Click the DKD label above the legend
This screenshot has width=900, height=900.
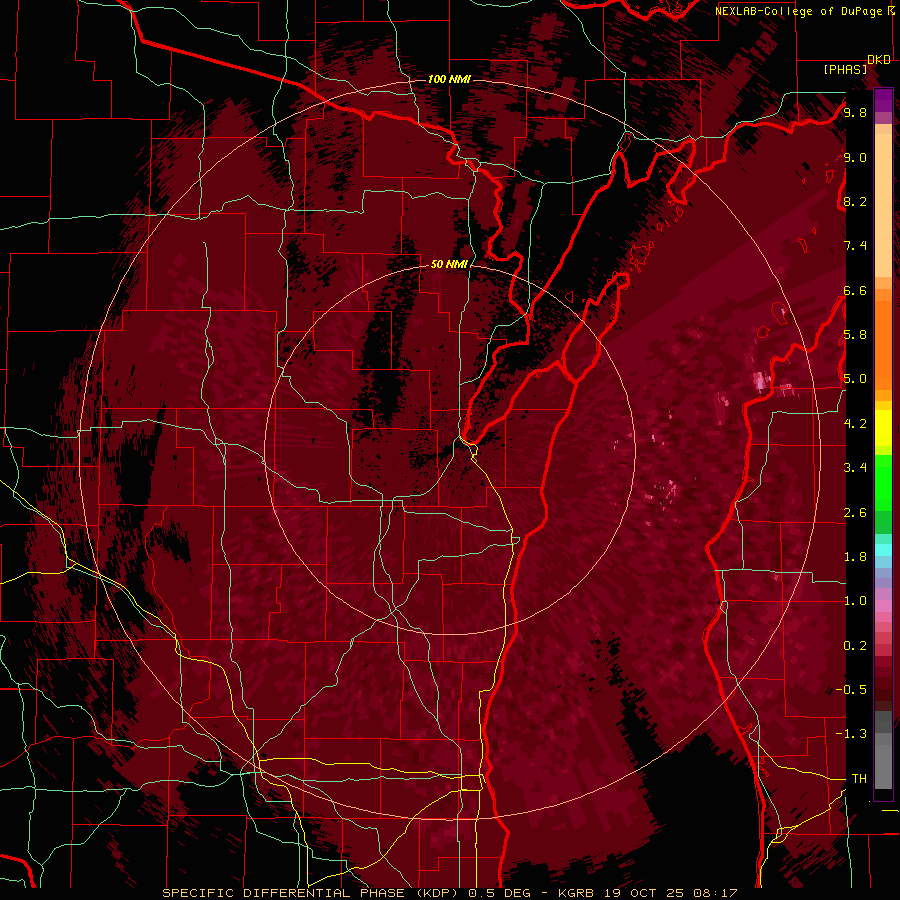tap(879, 60)
